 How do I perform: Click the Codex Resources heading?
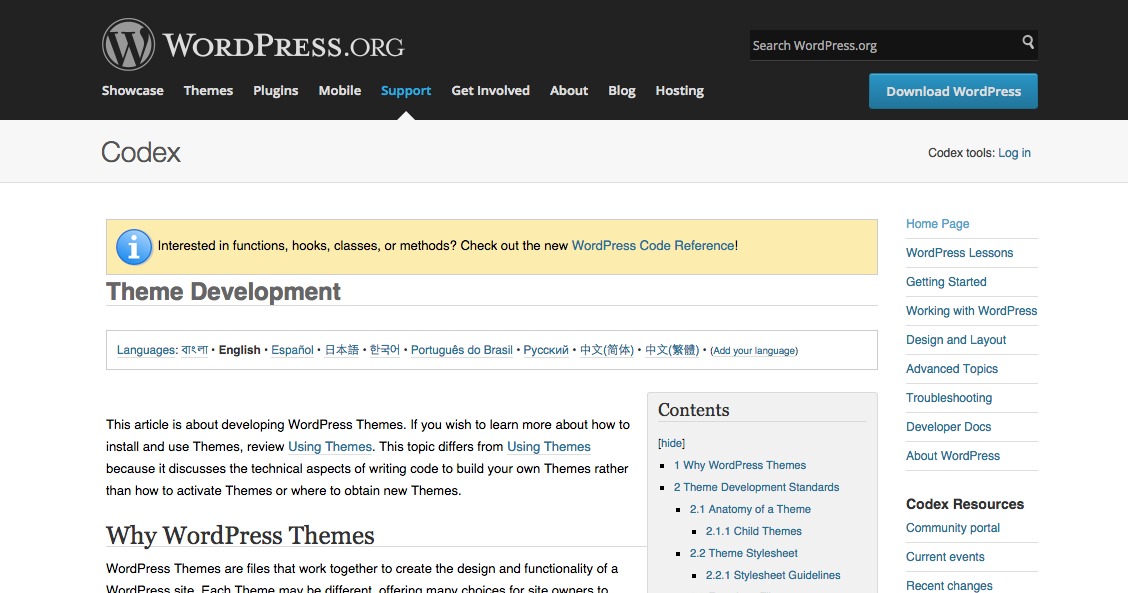pyautogui.click(x=965, y=504)
